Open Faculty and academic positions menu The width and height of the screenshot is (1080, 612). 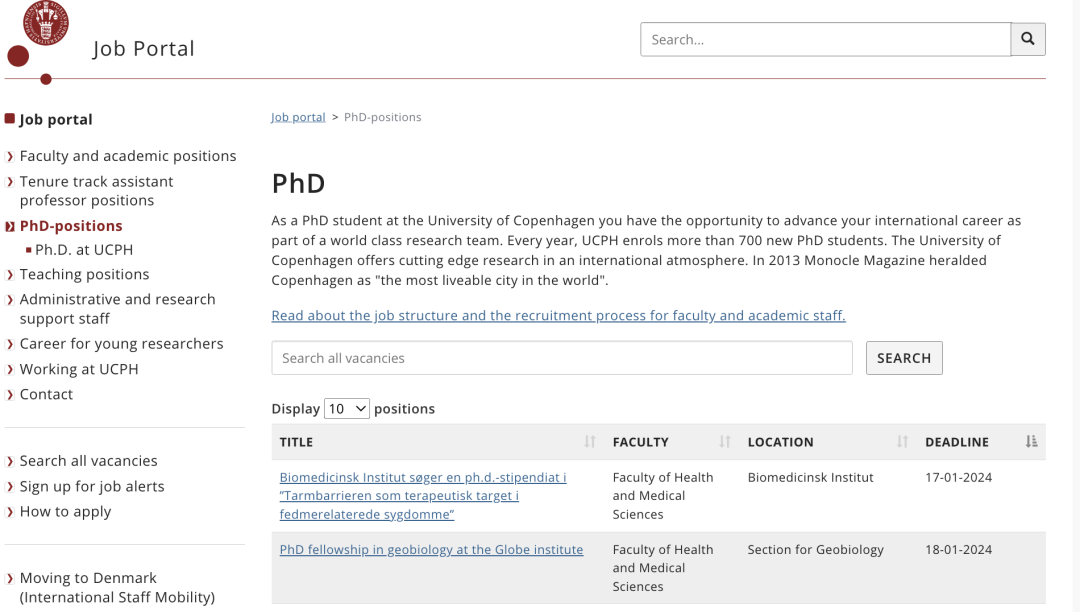point(128,156)
